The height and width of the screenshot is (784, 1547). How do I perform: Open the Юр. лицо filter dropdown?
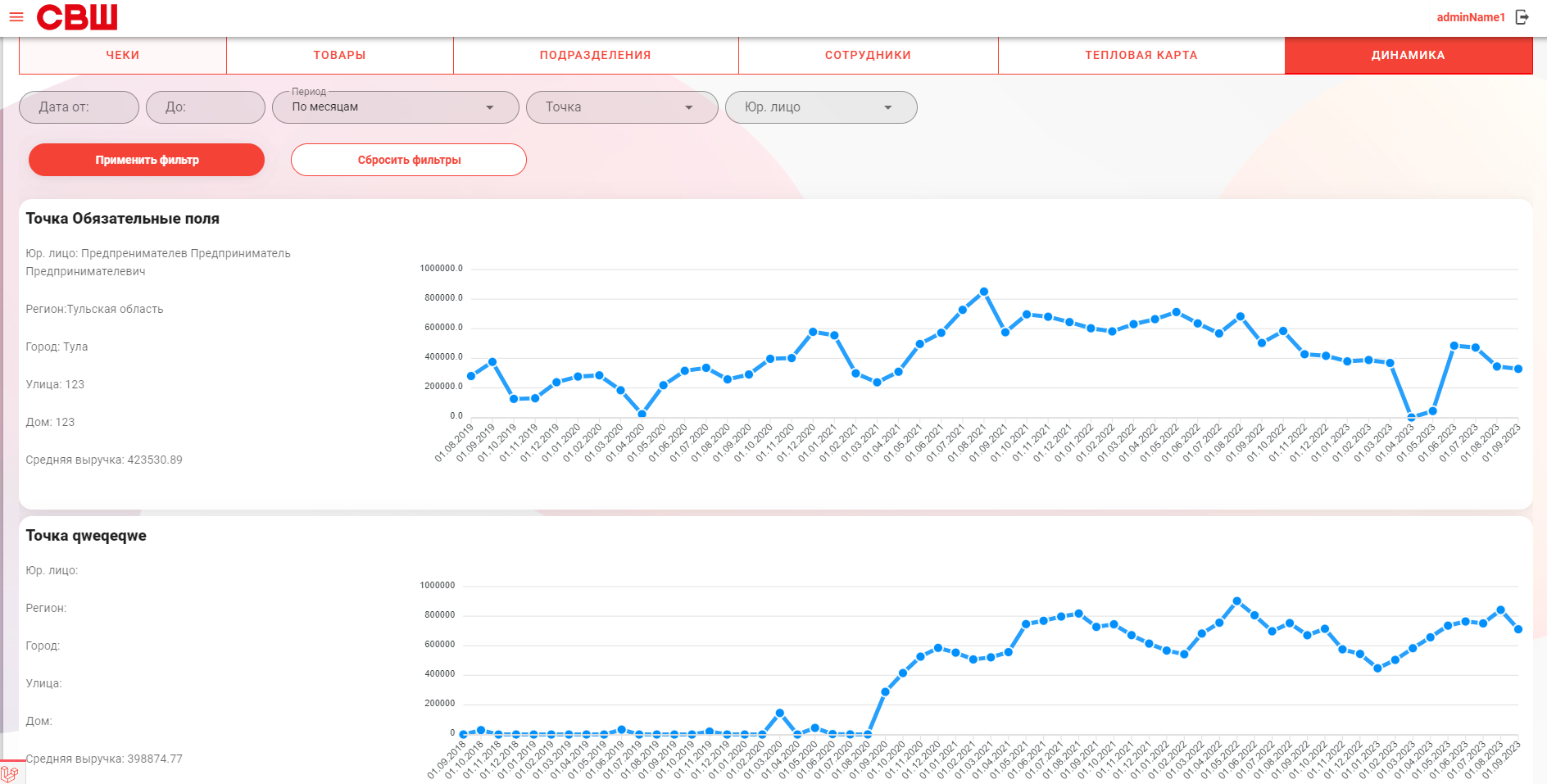point(821,107)
